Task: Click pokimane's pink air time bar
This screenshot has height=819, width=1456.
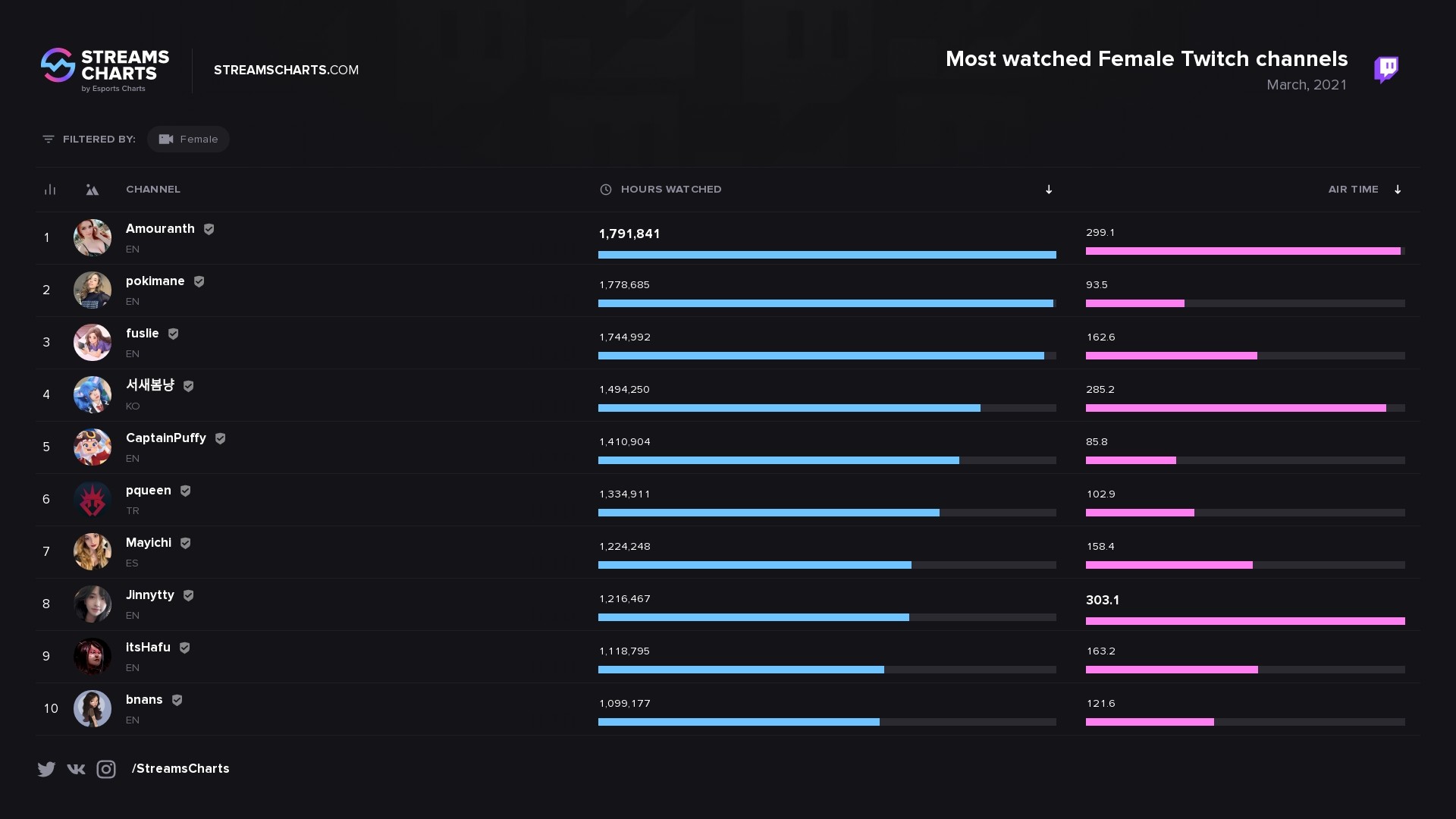Action: [x=1135, y=303]
